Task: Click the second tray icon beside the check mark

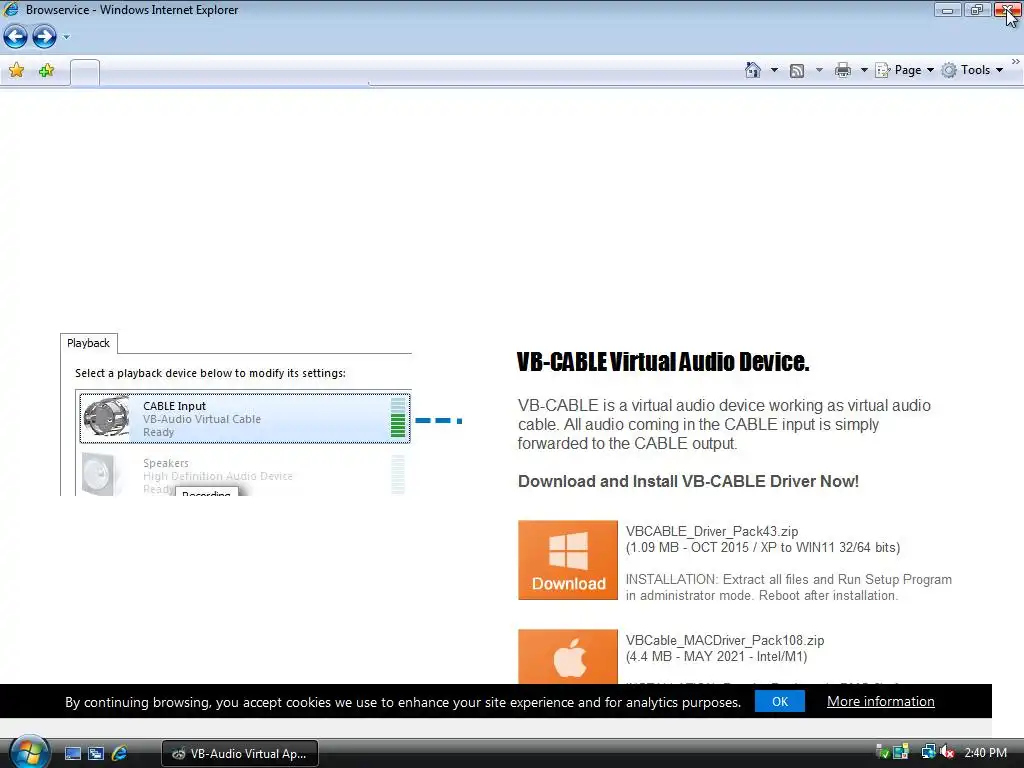Action: coord(901,752)
